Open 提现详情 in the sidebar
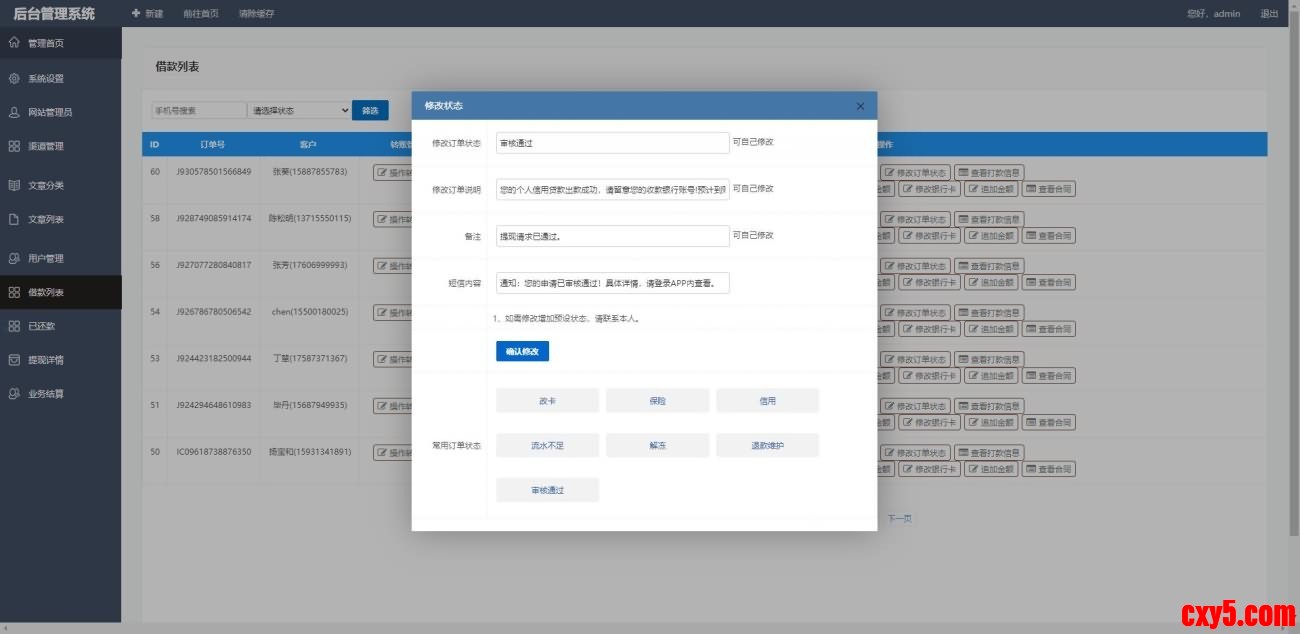The height and width of the screenshot is (634, 1300). pyautogui.click(x=45, y=360)
